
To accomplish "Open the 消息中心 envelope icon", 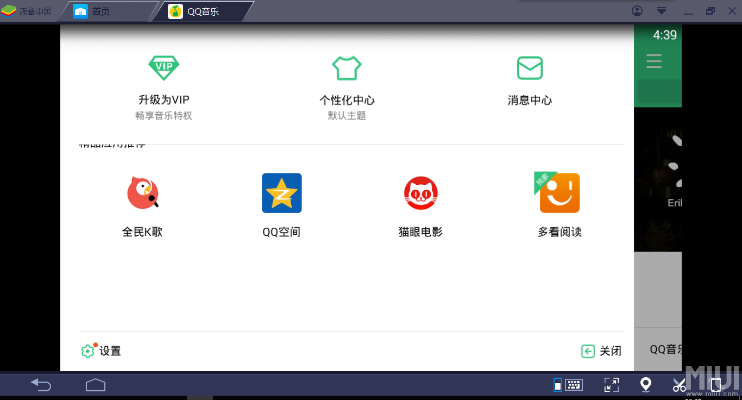I will [530, 68].
